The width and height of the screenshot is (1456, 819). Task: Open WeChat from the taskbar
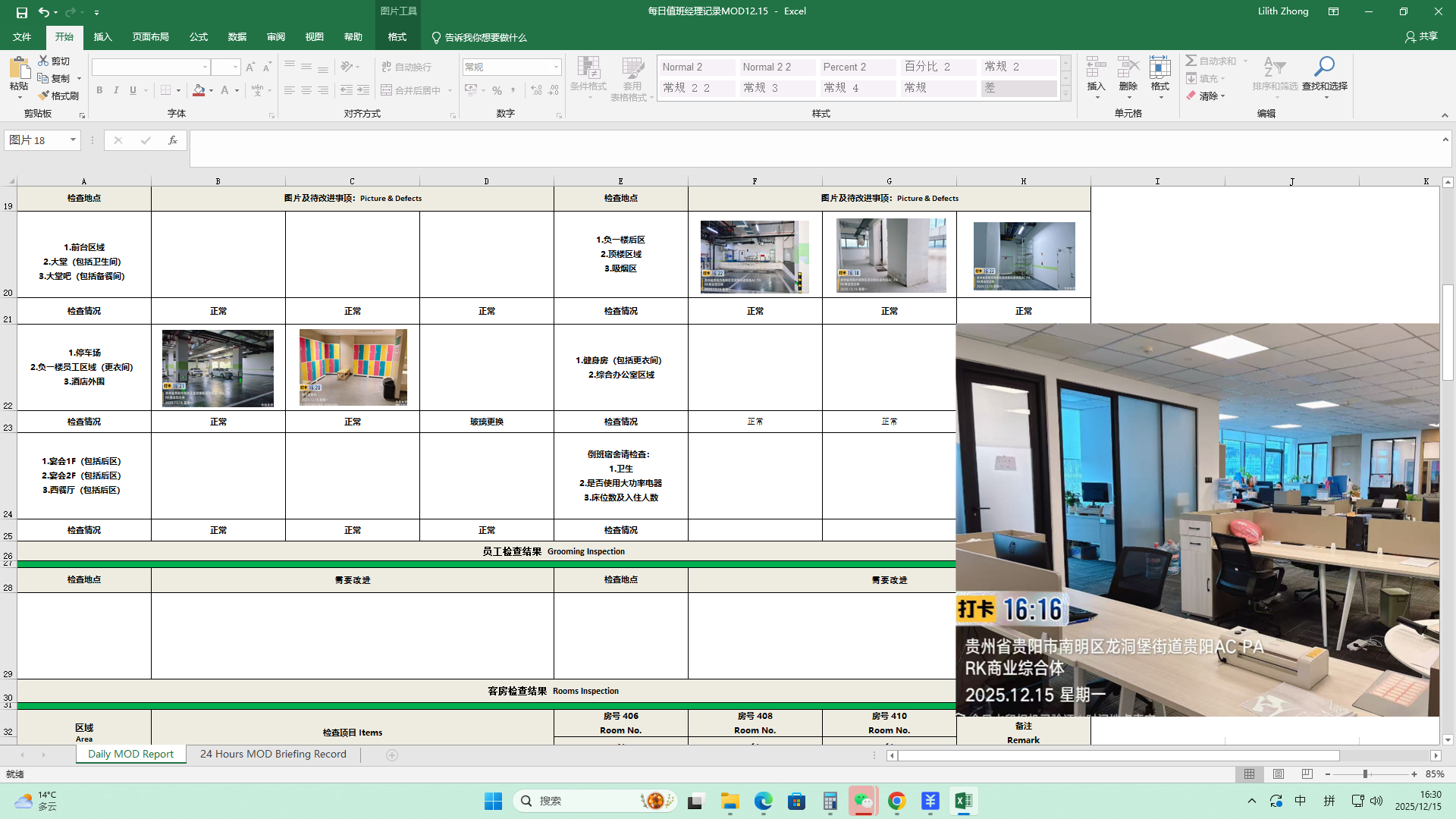[863, 801]
